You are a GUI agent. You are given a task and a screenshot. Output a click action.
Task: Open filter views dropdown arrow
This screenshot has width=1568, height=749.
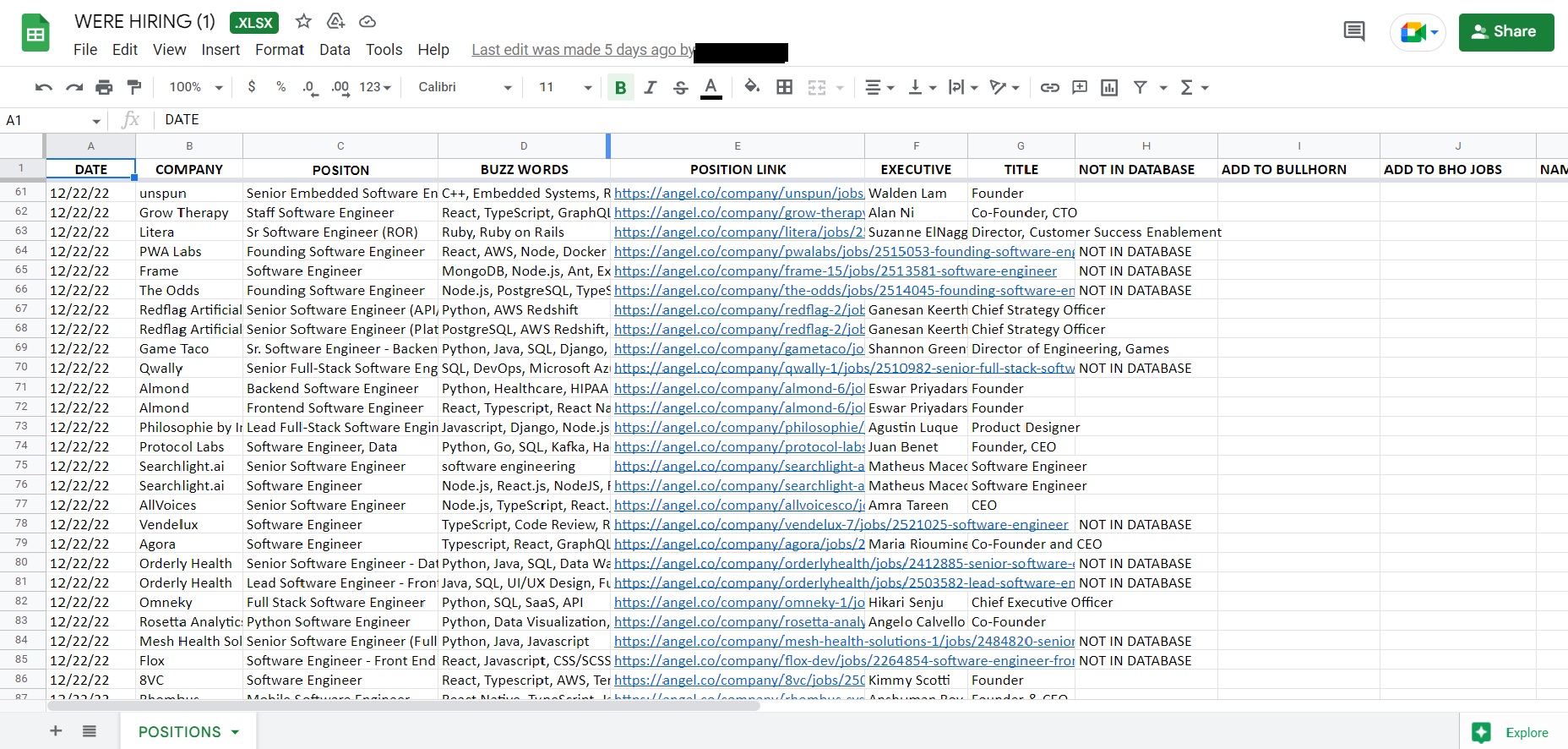(1163, 87)
